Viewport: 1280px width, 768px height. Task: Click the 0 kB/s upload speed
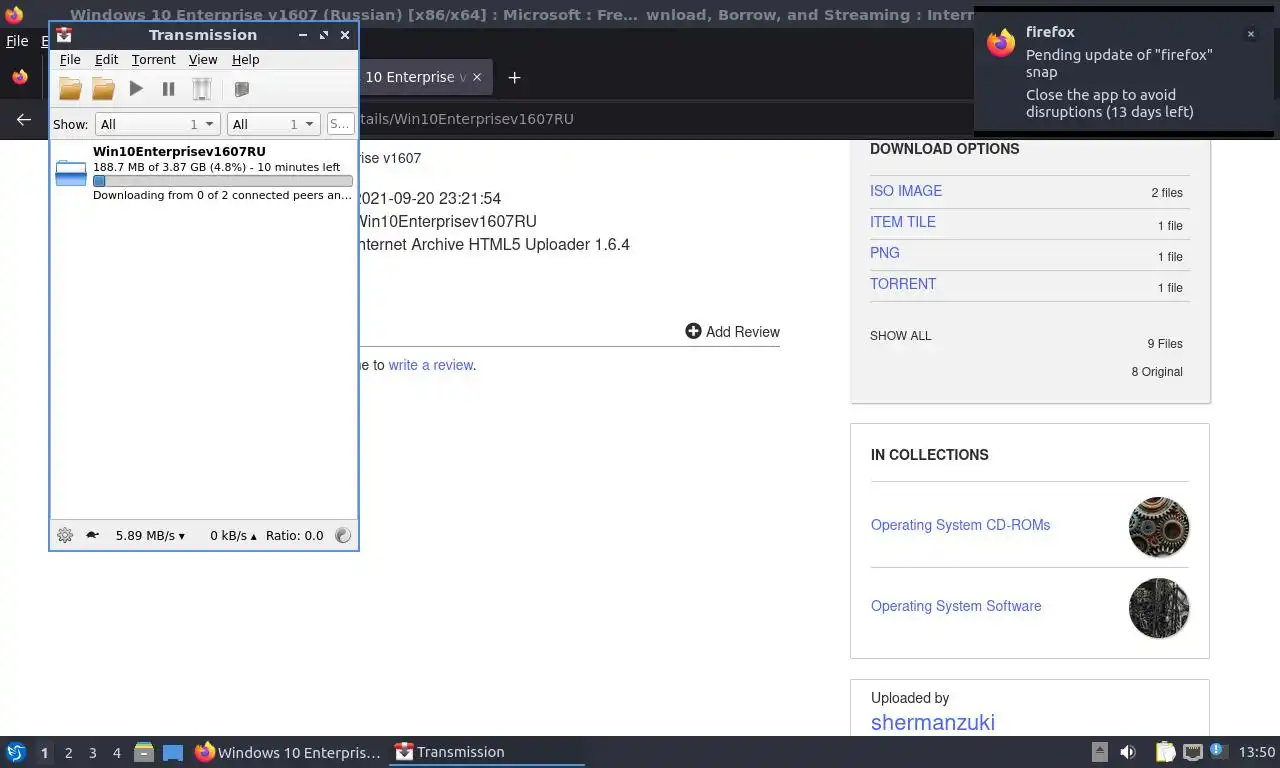tap(233, 536)
